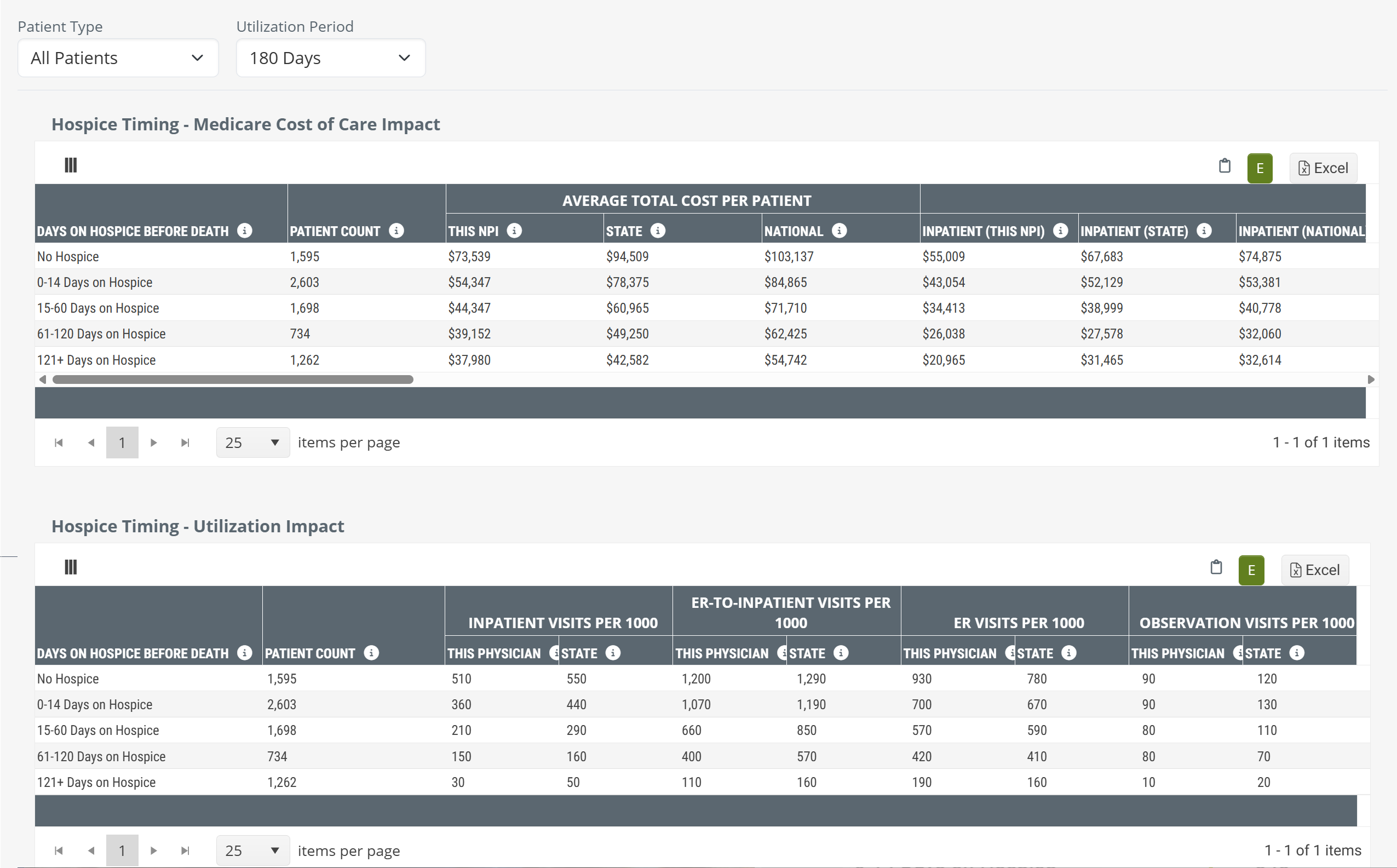The height and width of the screenshot is (868, 1397).
Task: Open the Patient Type dropdown
Action: [118, 58]
